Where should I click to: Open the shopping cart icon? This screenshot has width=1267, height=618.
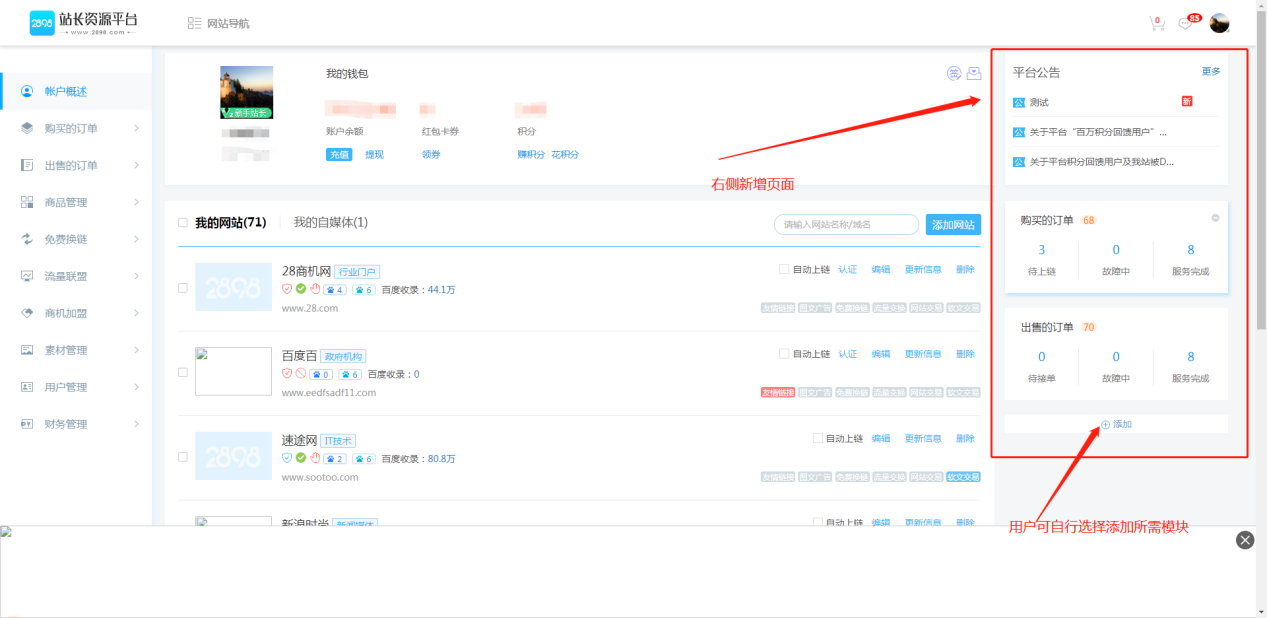point(1157,24)
